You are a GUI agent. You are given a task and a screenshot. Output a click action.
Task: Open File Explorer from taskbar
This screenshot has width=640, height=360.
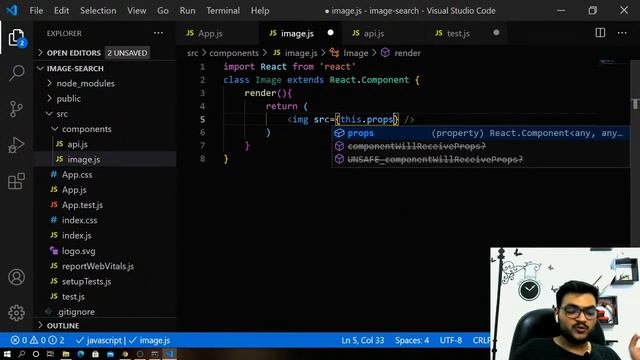(x=66, y=354)
